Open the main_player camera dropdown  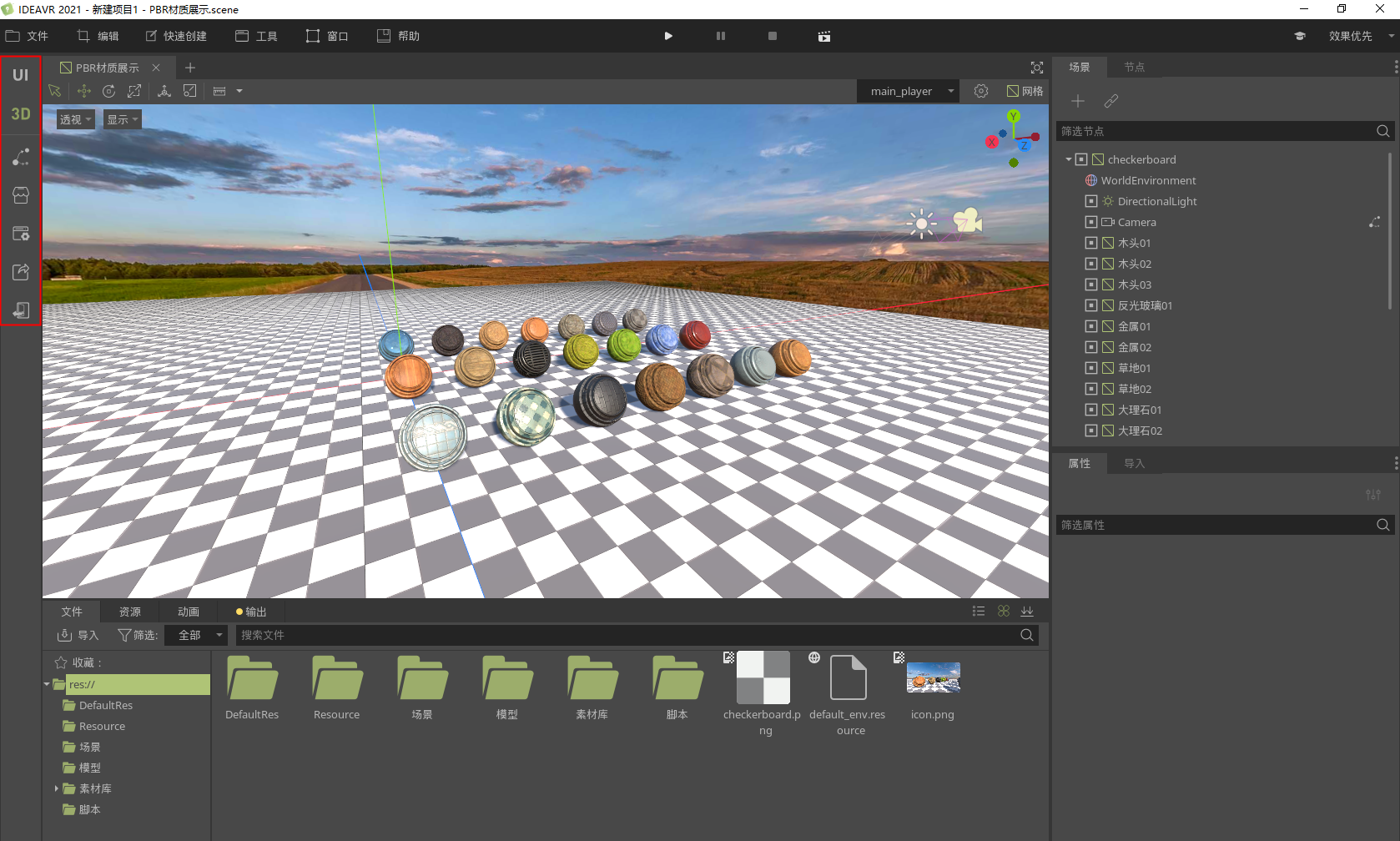pos(908,91)
